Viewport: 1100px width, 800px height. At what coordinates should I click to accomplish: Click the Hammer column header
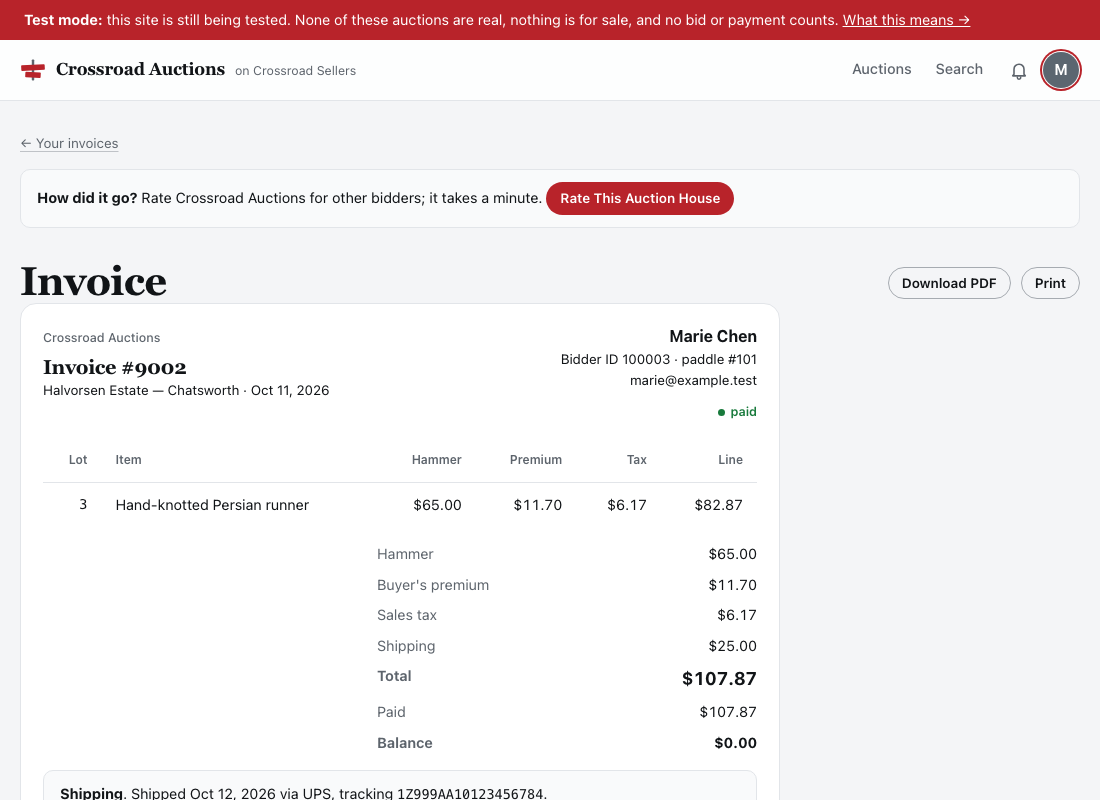pos(436,460)
